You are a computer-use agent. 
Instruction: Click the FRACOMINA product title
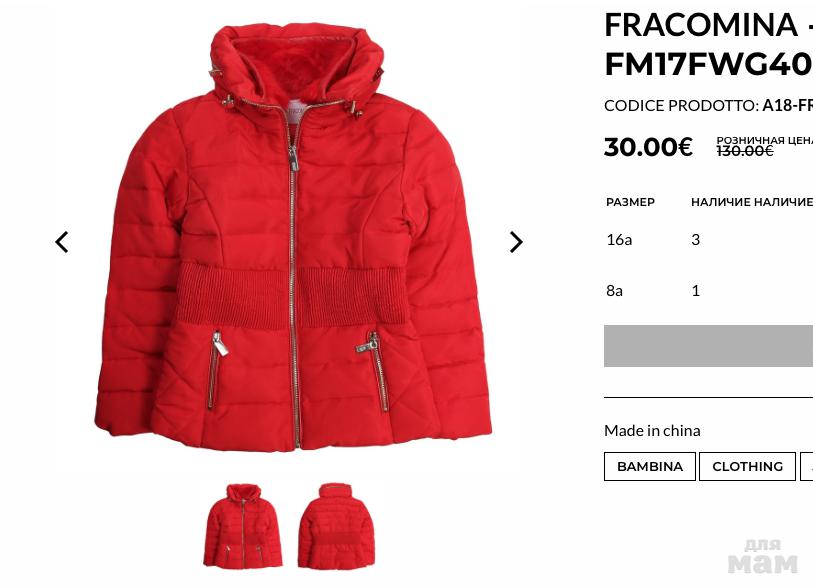(708, 45)
